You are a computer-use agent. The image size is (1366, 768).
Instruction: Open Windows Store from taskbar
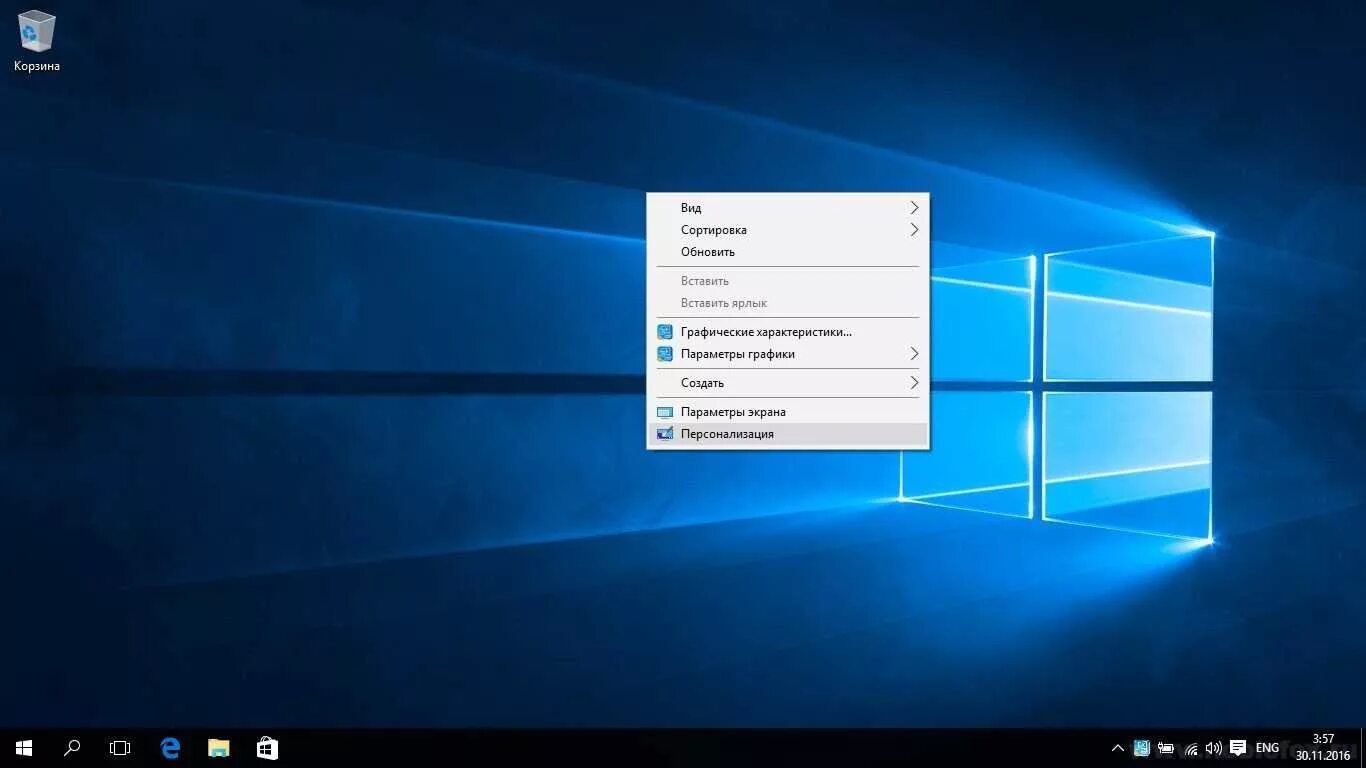tap(267, 748)
